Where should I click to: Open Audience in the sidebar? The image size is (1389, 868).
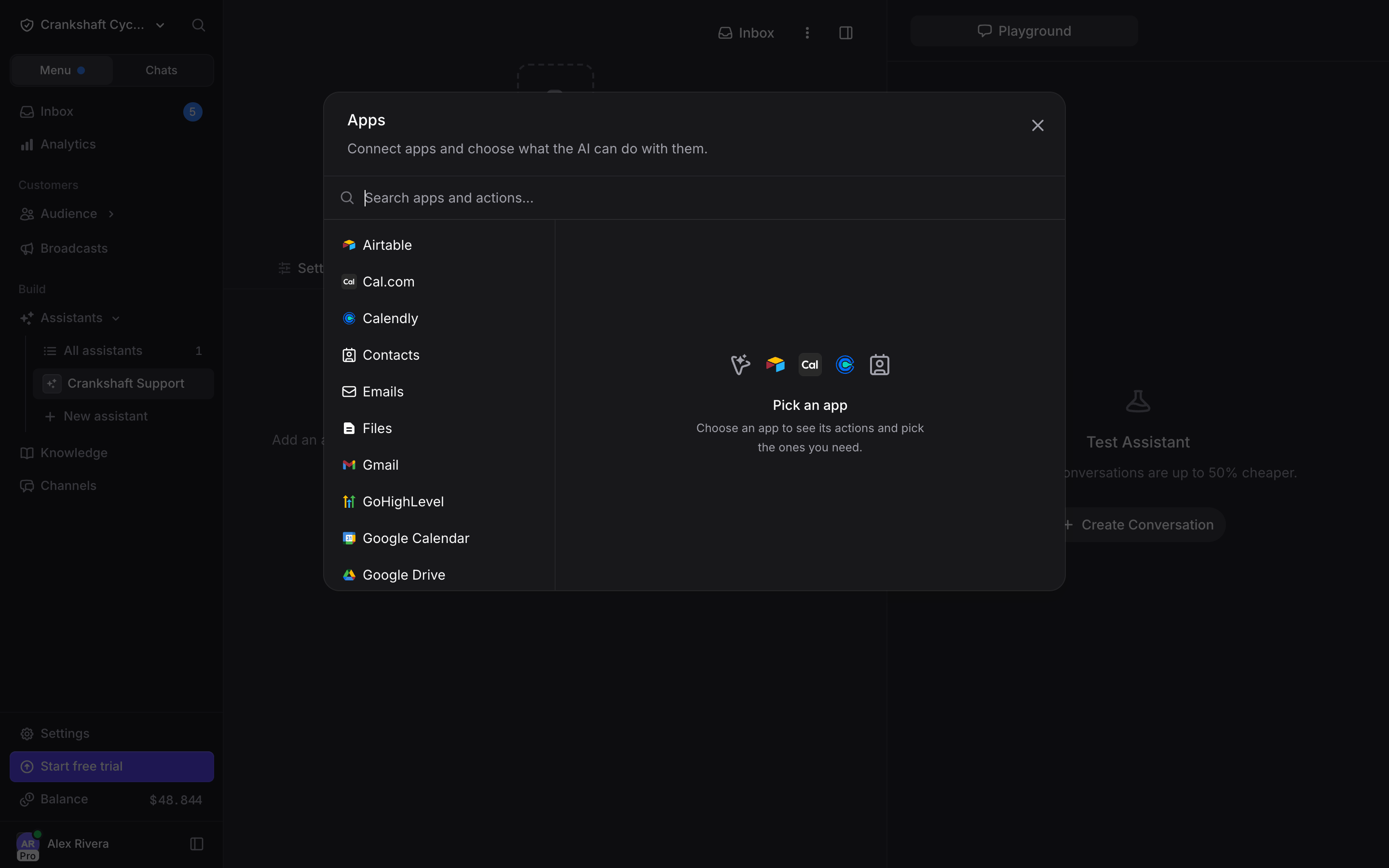point(68,214)
